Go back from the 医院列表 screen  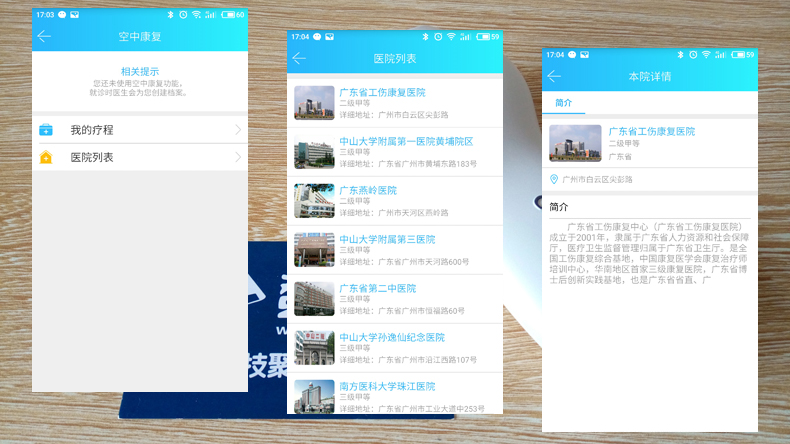(299, 58)
